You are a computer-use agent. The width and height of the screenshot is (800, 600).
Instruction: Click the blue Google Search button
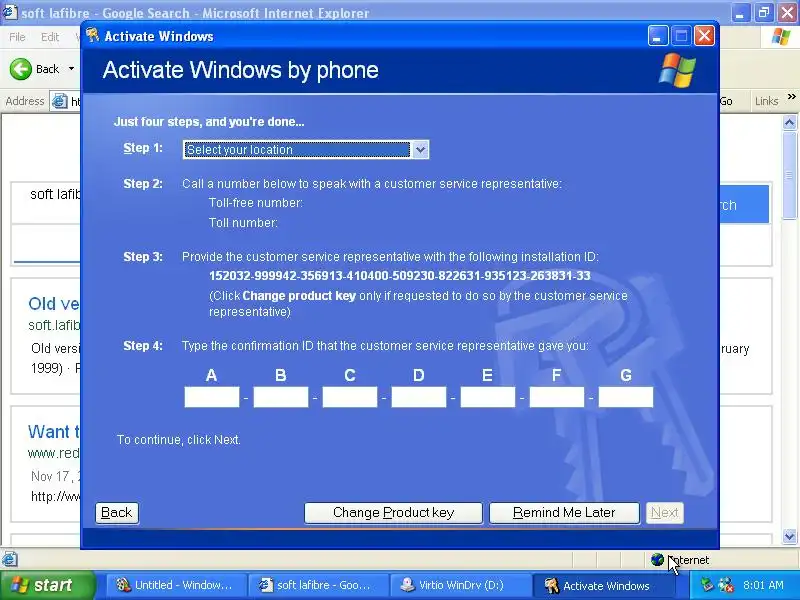click(744, 204)
